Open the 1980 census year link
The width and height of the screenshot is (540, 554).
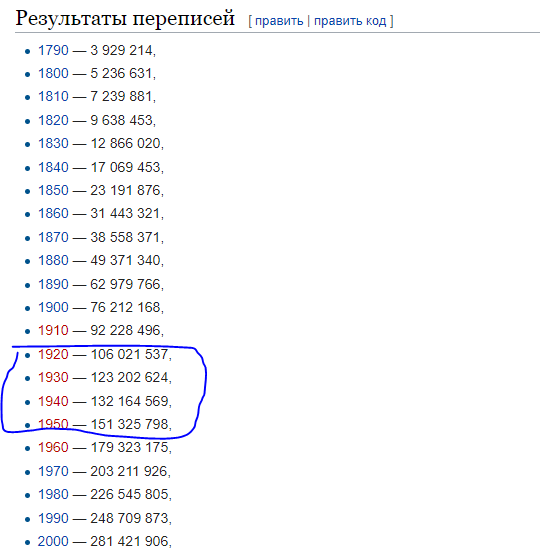click(53, 494)
